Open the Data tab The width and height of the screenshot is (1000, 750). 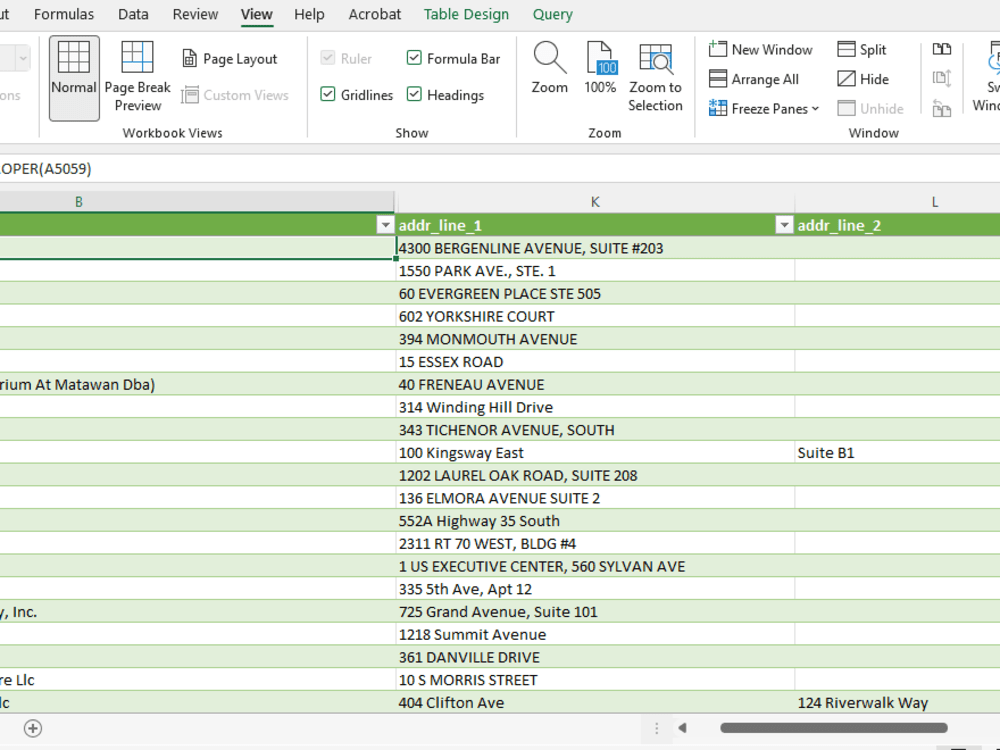click(x=133, y=14)
